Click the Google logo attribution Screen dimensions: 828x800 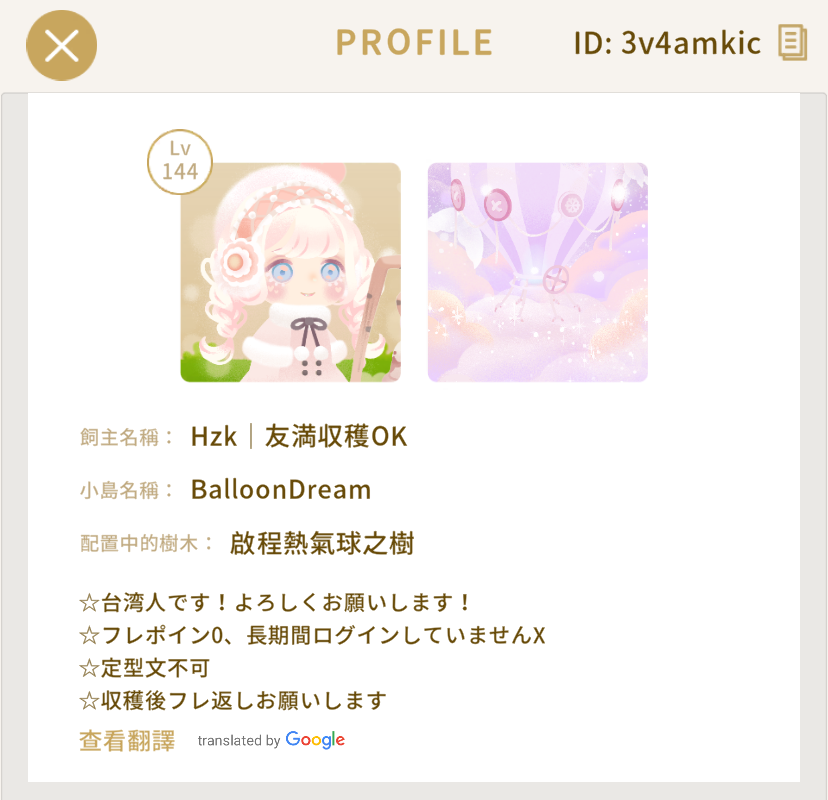click(315, 740)
